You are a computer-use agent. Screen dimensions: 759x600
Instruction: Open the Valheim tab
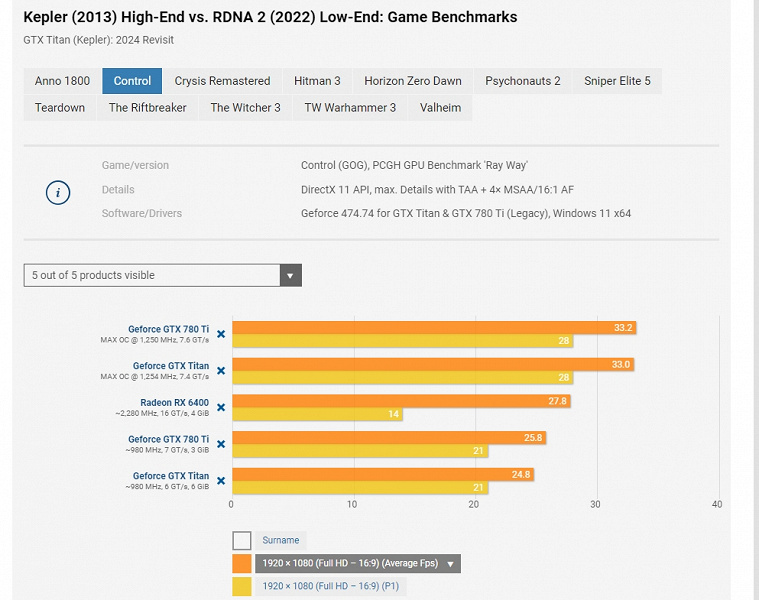click(440, 108)
